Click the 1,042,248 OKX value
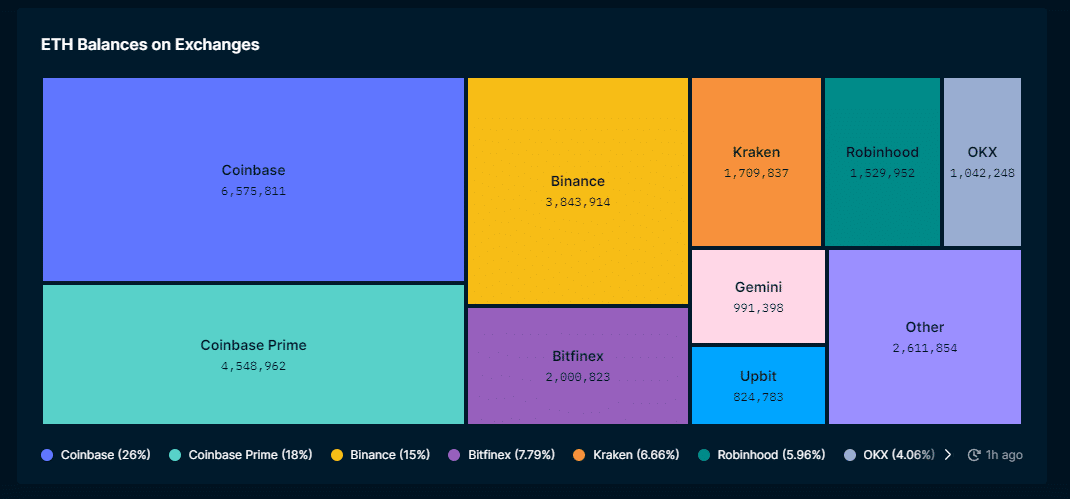The width and height of the screenshot is (1070, 499). [x=982, y=173]
